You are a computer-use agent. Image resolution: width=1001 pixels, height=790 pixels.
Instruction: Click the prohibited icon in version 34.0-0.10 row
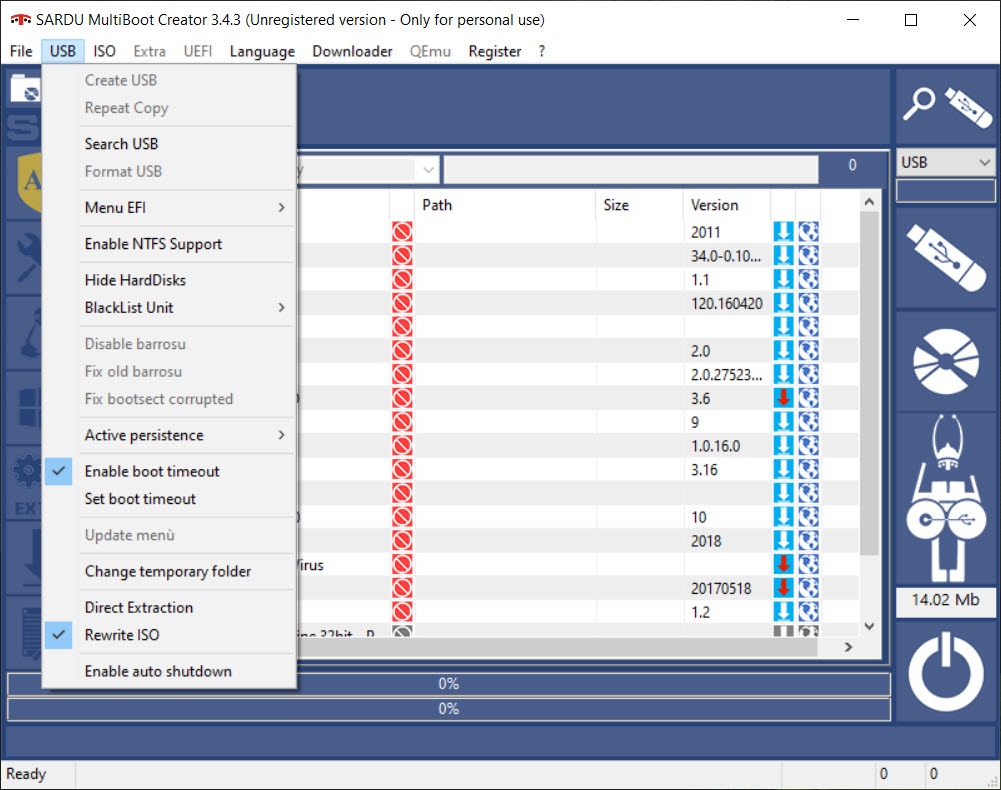(402, 255)
